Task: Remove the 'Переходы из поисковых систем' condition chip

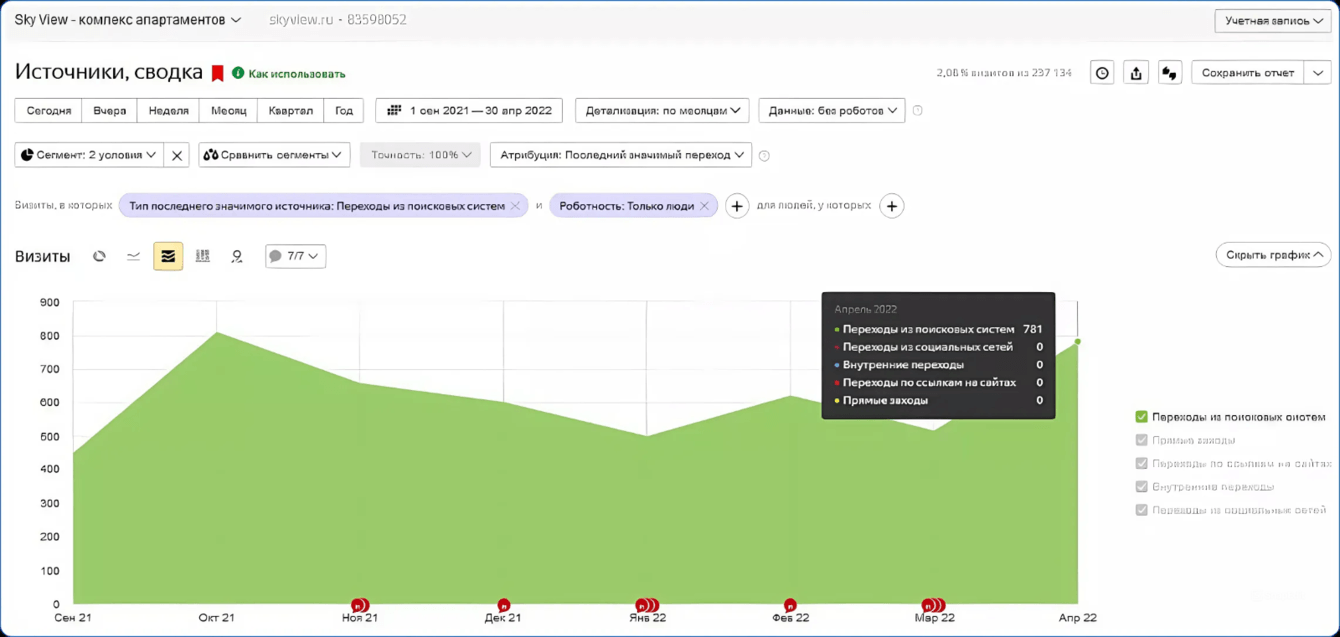Action: (515, 206)
